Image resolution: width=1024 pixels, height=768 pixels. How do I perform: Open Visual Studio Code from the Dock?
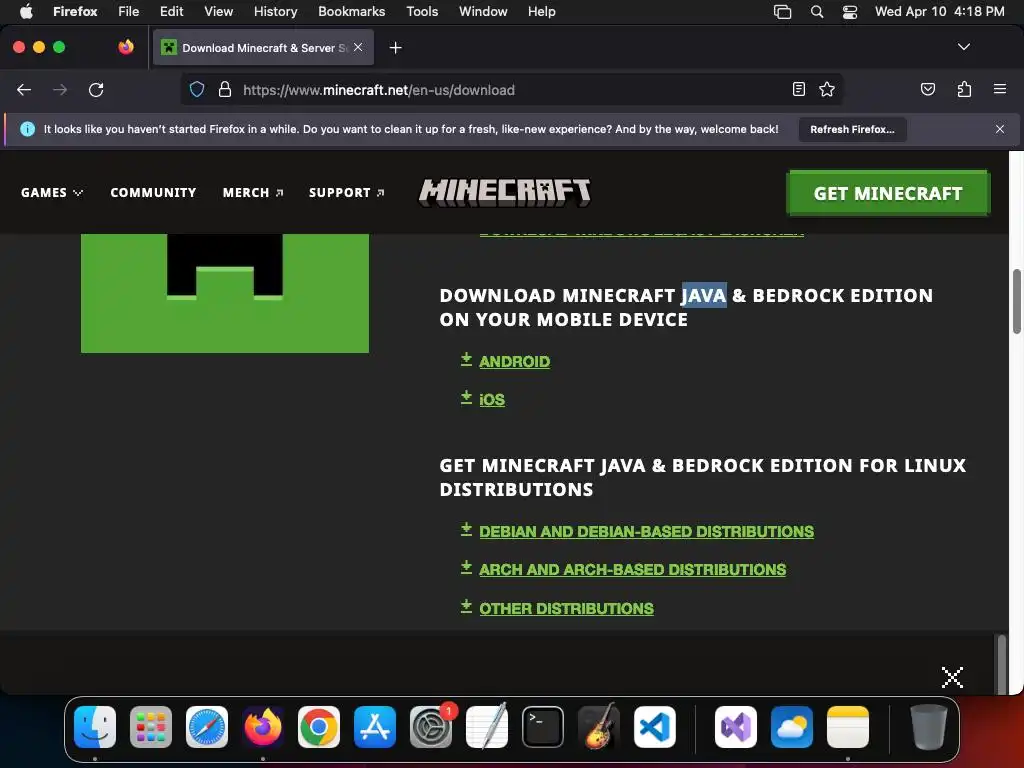654,727
